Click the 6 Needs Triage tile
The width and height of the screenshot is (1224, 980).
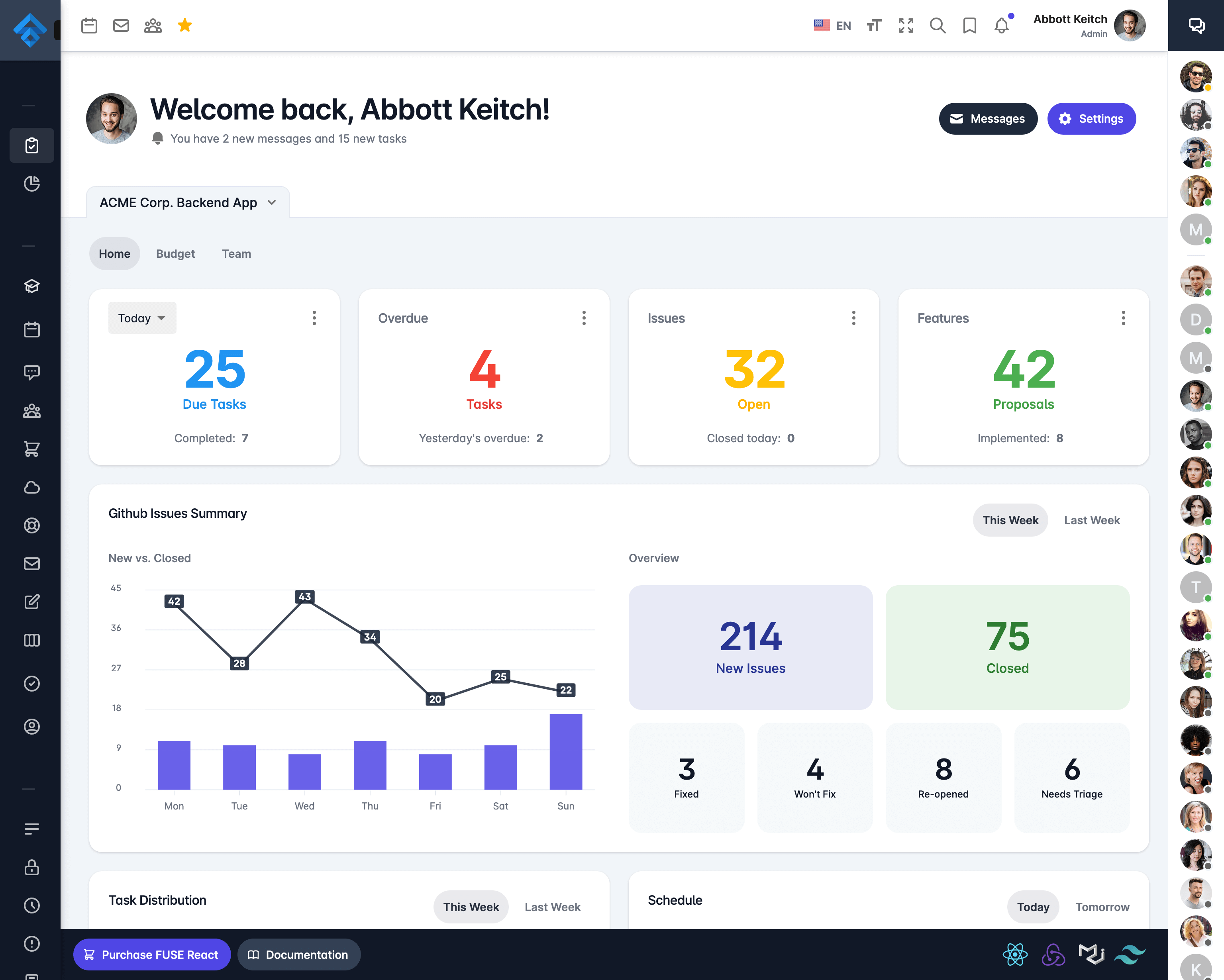coord(1071,777)
